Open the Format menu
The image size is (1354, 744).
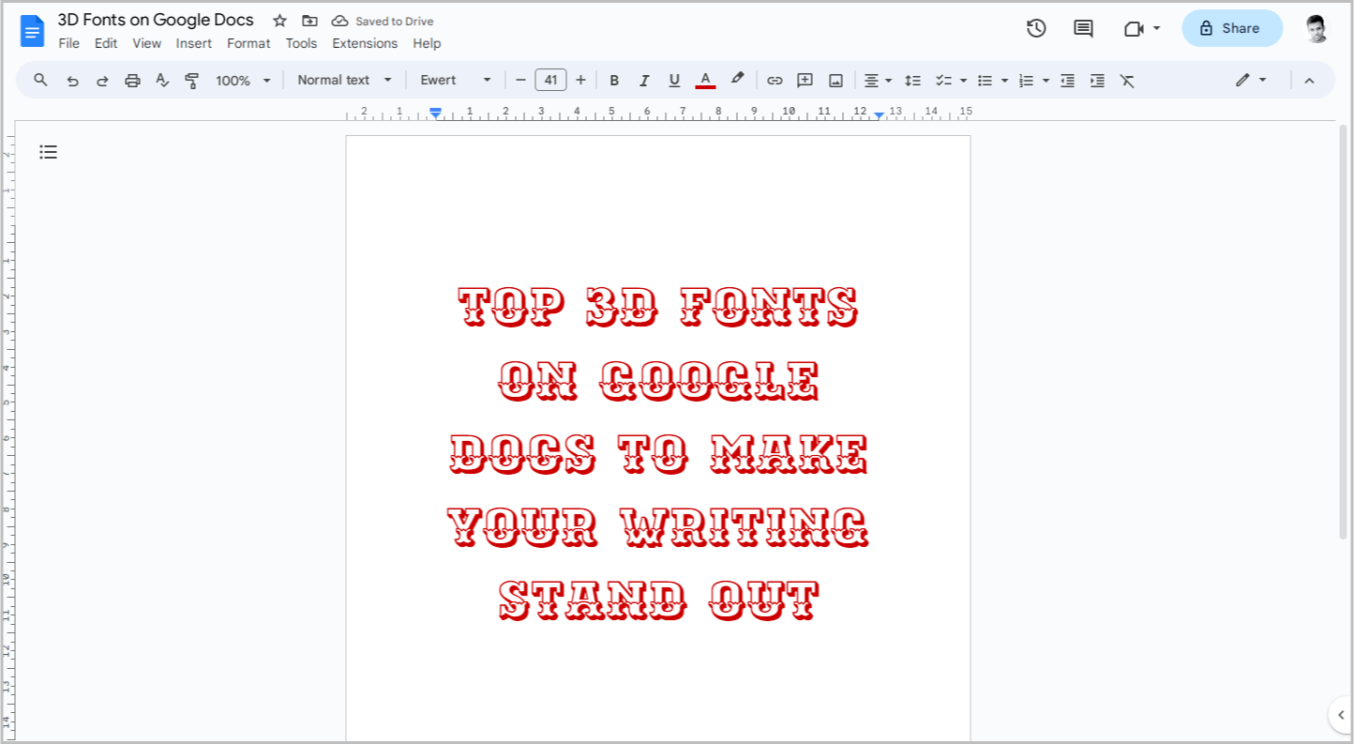248,43
